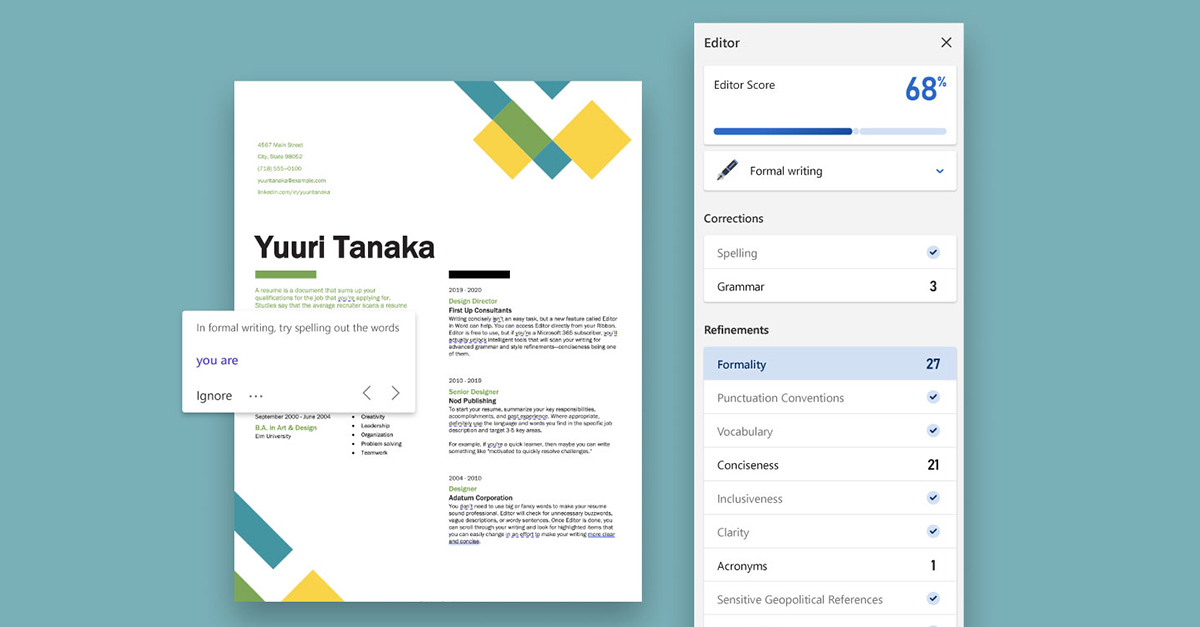Click the Adatum Corporation company name

pyautogui.click(x=480, y=498)
